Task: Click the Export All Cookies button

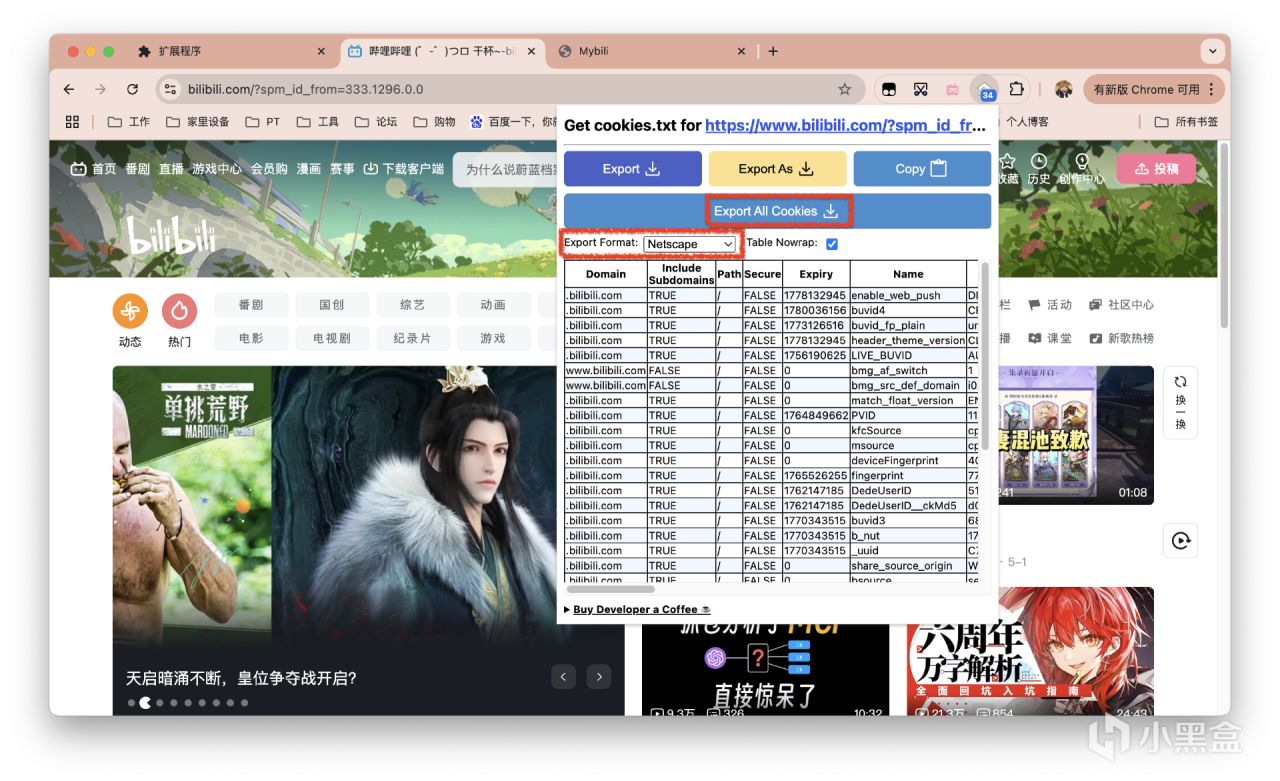Action: pyautogui.click(x=778, y=210)
